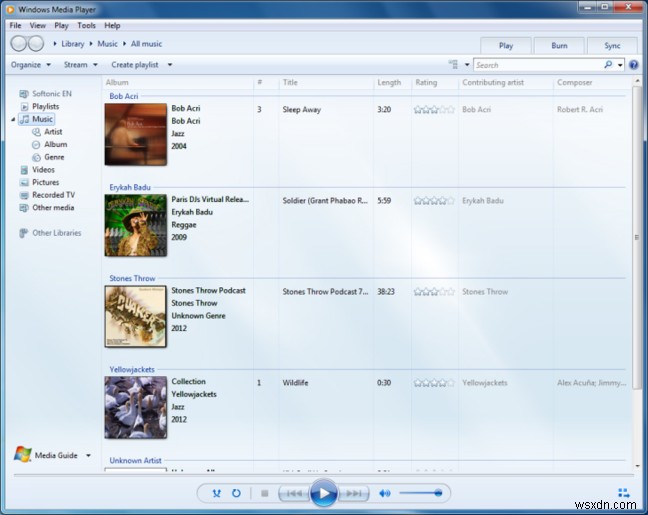Open the Organize dropdown
The width and height of the screenshot is (648, 515).
pyautogui.click(x=31, y=65)
